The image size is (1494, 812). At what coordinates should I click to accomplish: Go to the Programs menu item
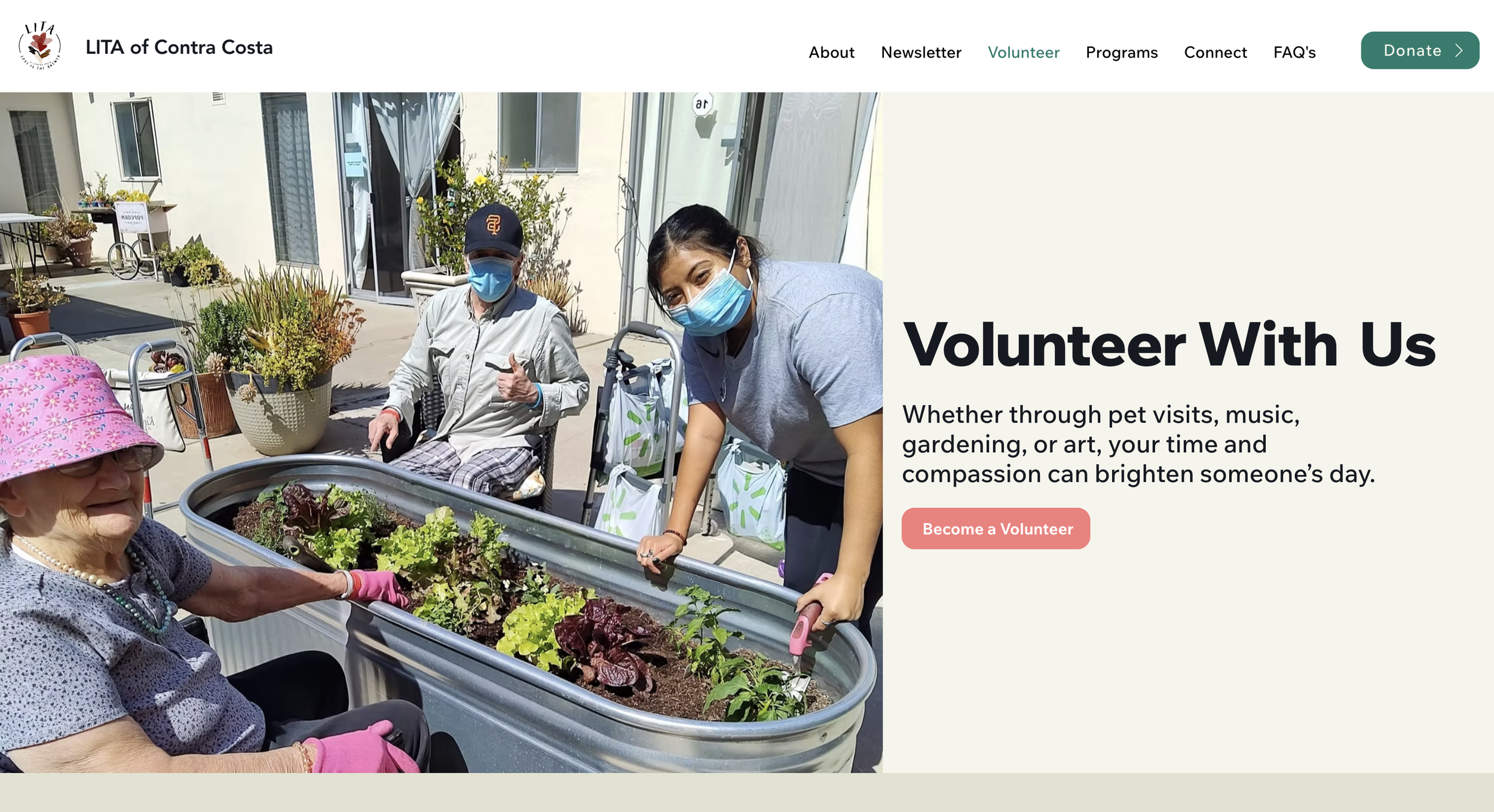click(1122, 53)
